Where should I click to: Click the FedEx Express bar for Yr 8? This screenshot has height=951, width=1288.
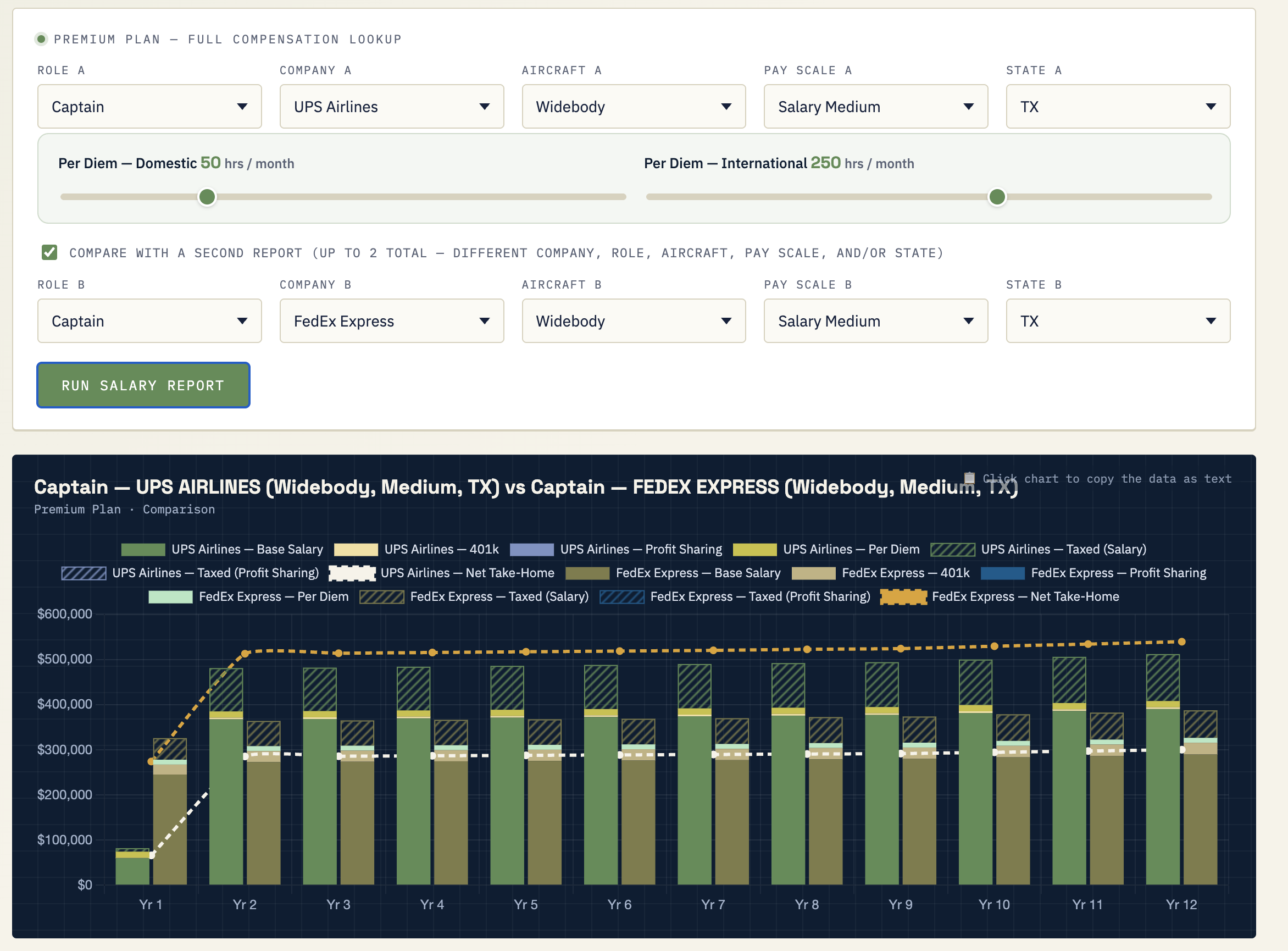click(825, 801)
